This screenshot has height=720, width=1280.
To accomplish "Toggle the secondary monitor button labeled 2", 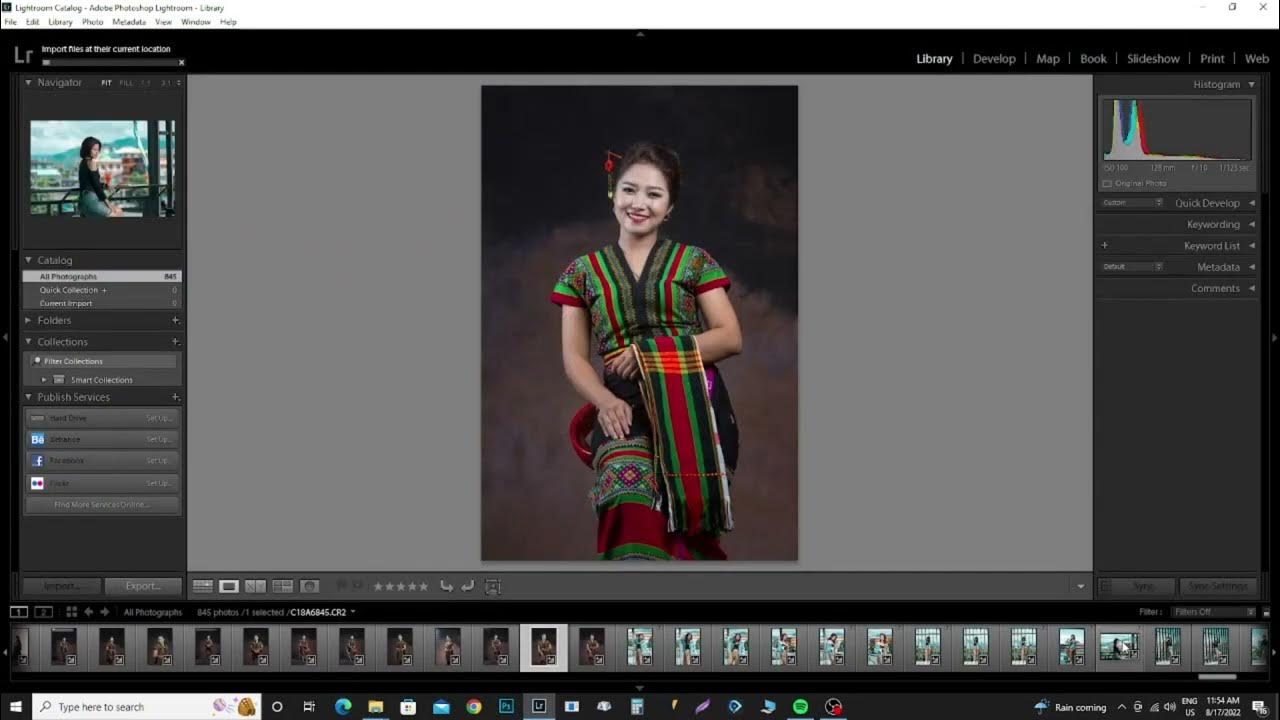I will (42, 611).
